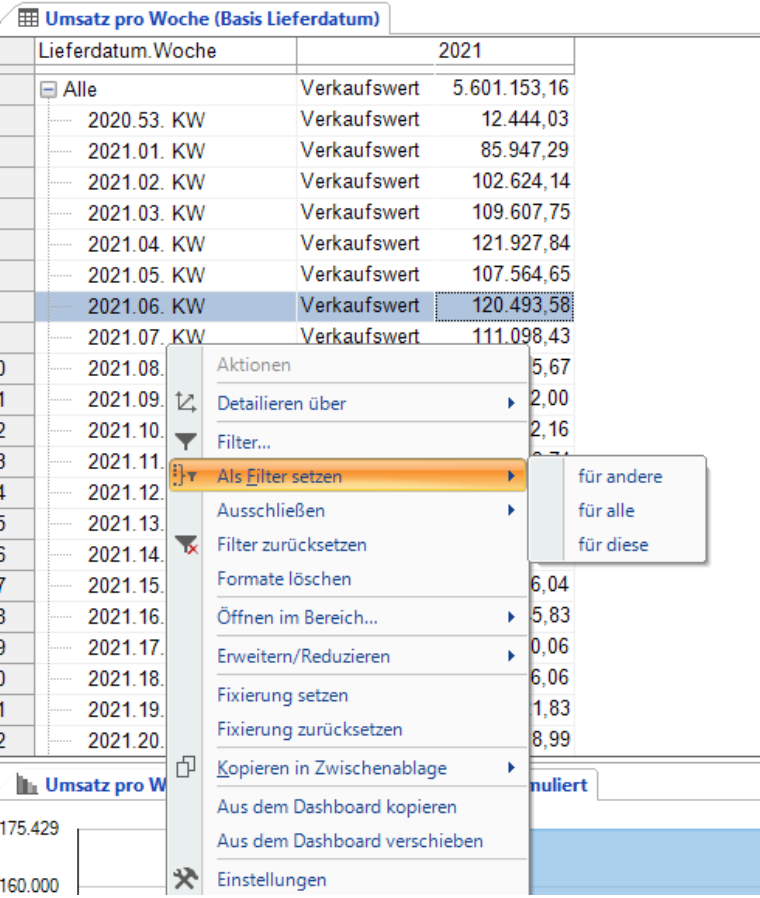Choose Kopieren in Zwischenablage menu item
This screenshot has height=898, width=760.
point(348,767)
